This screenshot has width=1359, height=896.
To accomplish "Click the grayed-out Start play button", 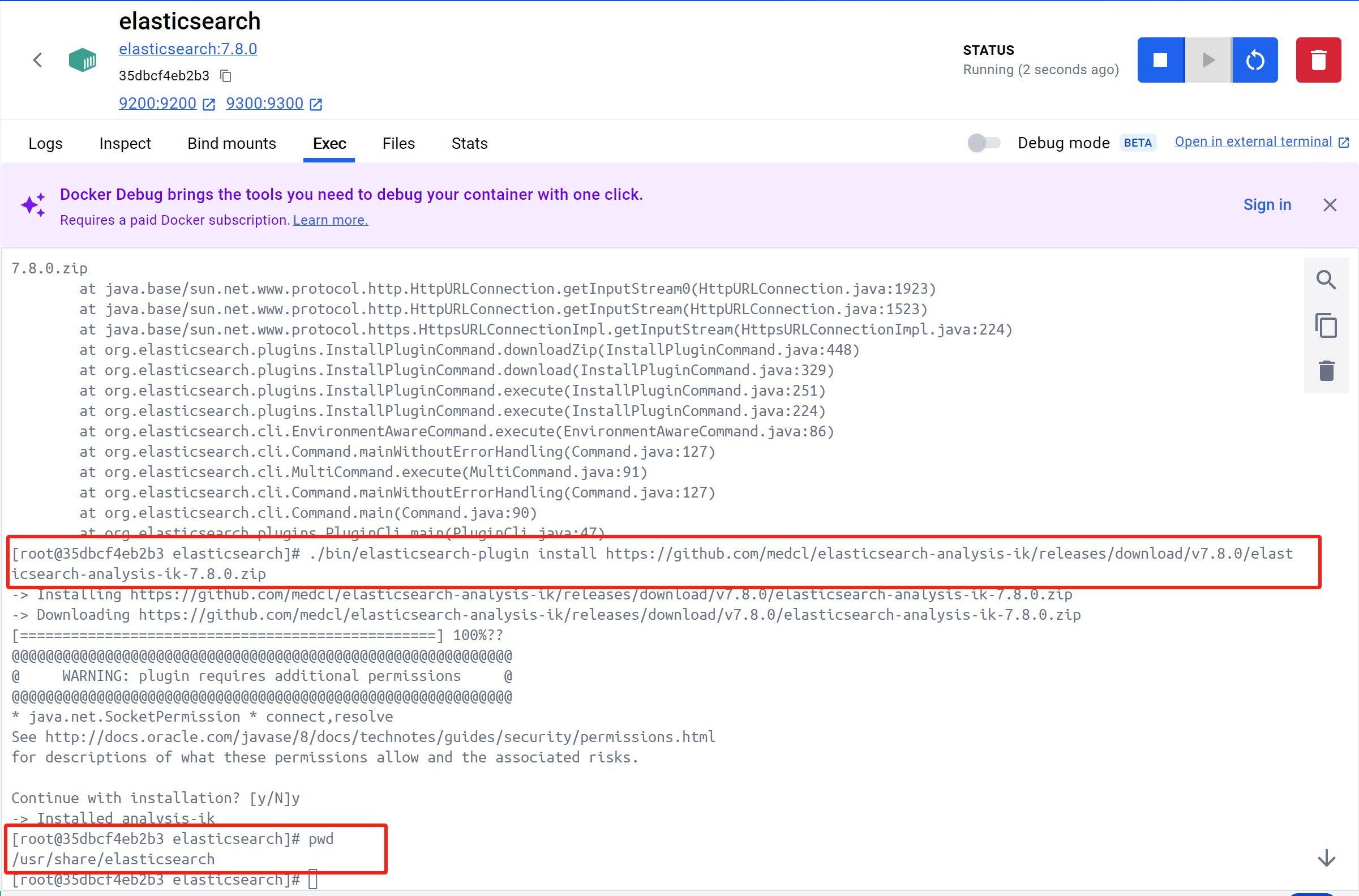I will point(1208,60).
